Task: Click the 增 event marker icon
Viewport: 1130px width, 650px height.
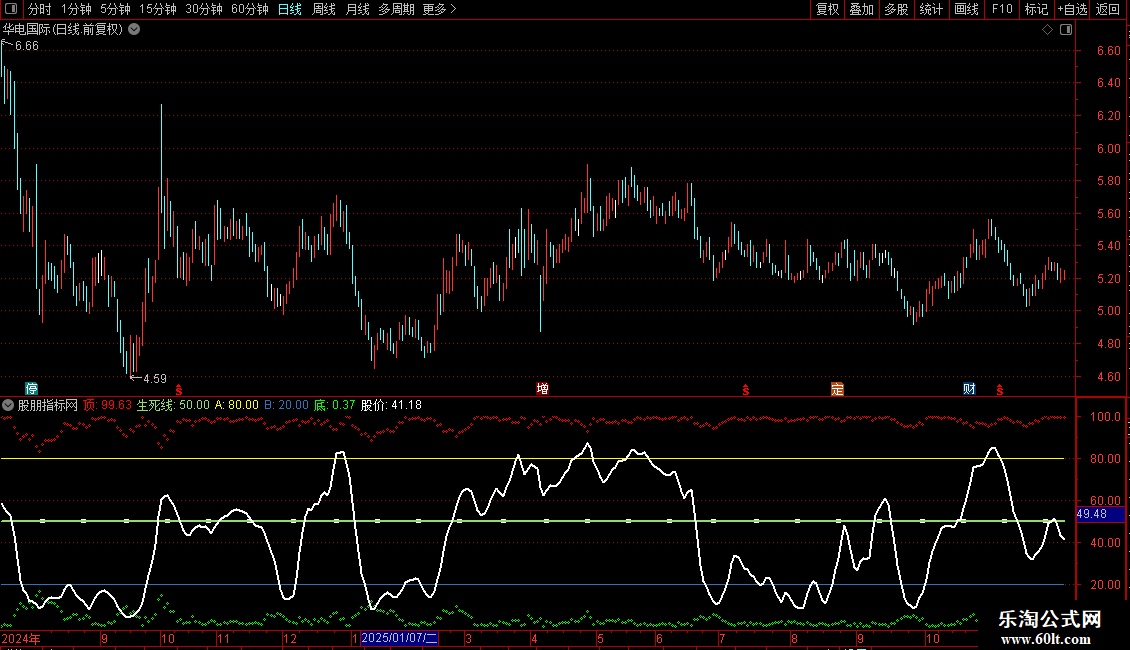Action: pyautogui.click(x=542, y=388)
